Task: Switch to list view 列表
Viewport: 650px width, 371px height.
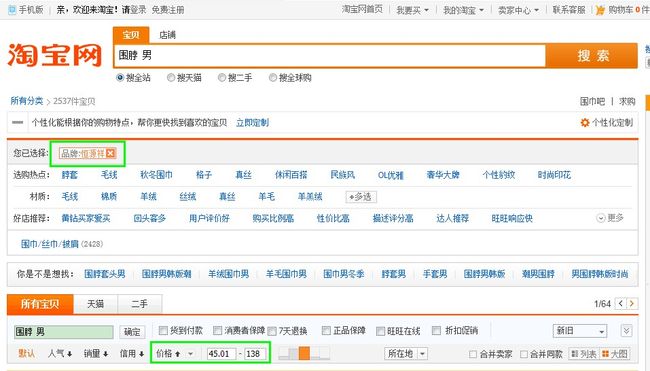Action: click(584, 354)
